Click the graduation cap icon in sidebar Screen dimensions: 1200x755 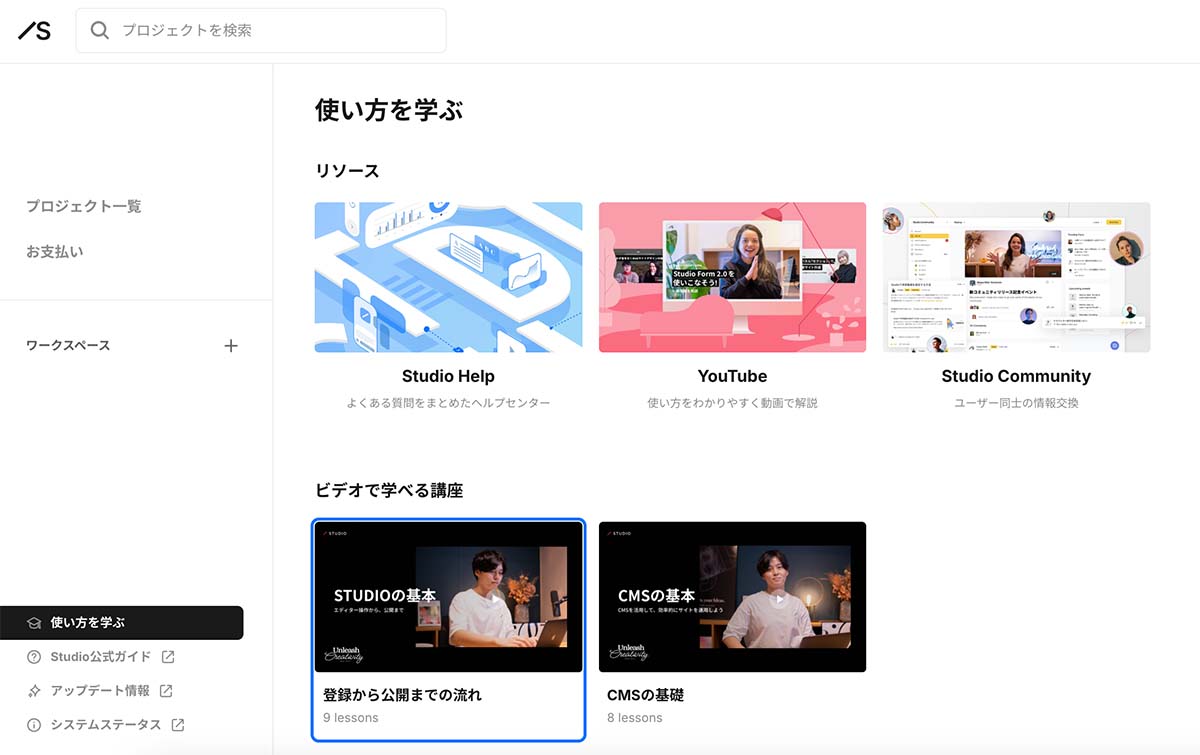pyautogui.click(x=34, y=623)
